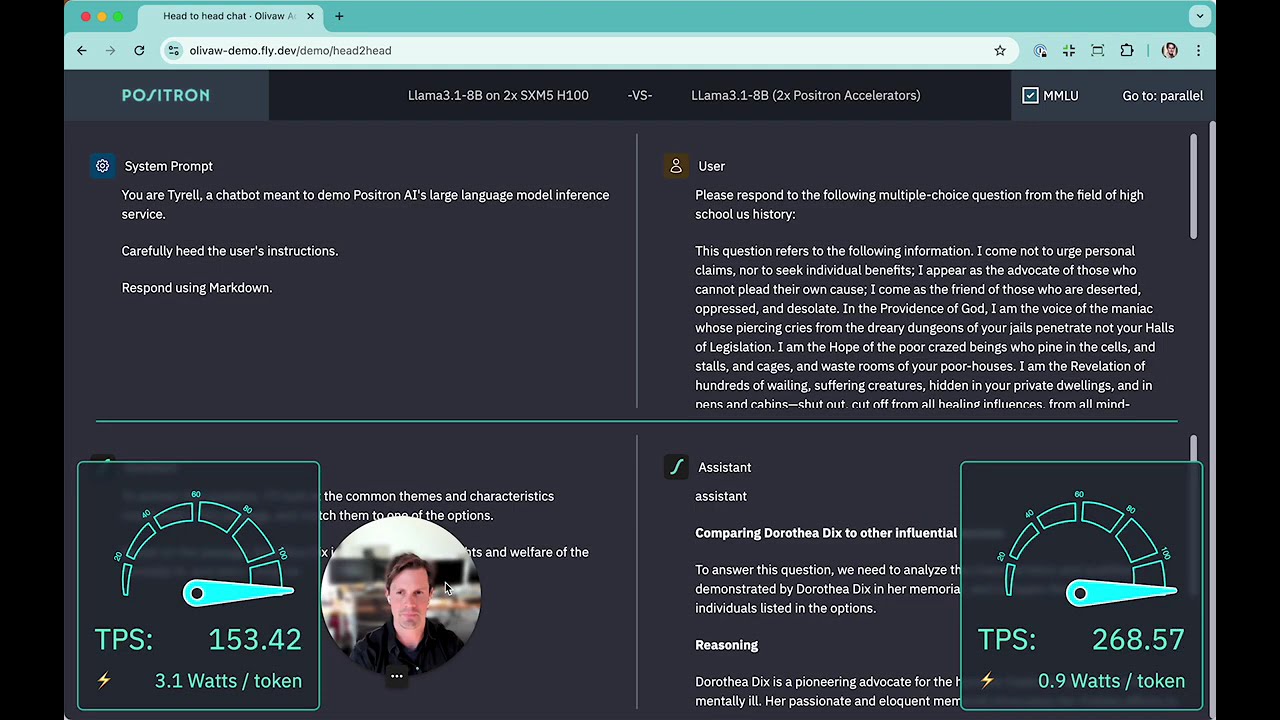Image resolution: width=1280 pixels, height=720 pixels.
Task: Reload the current page
Action: pos(139,50)
